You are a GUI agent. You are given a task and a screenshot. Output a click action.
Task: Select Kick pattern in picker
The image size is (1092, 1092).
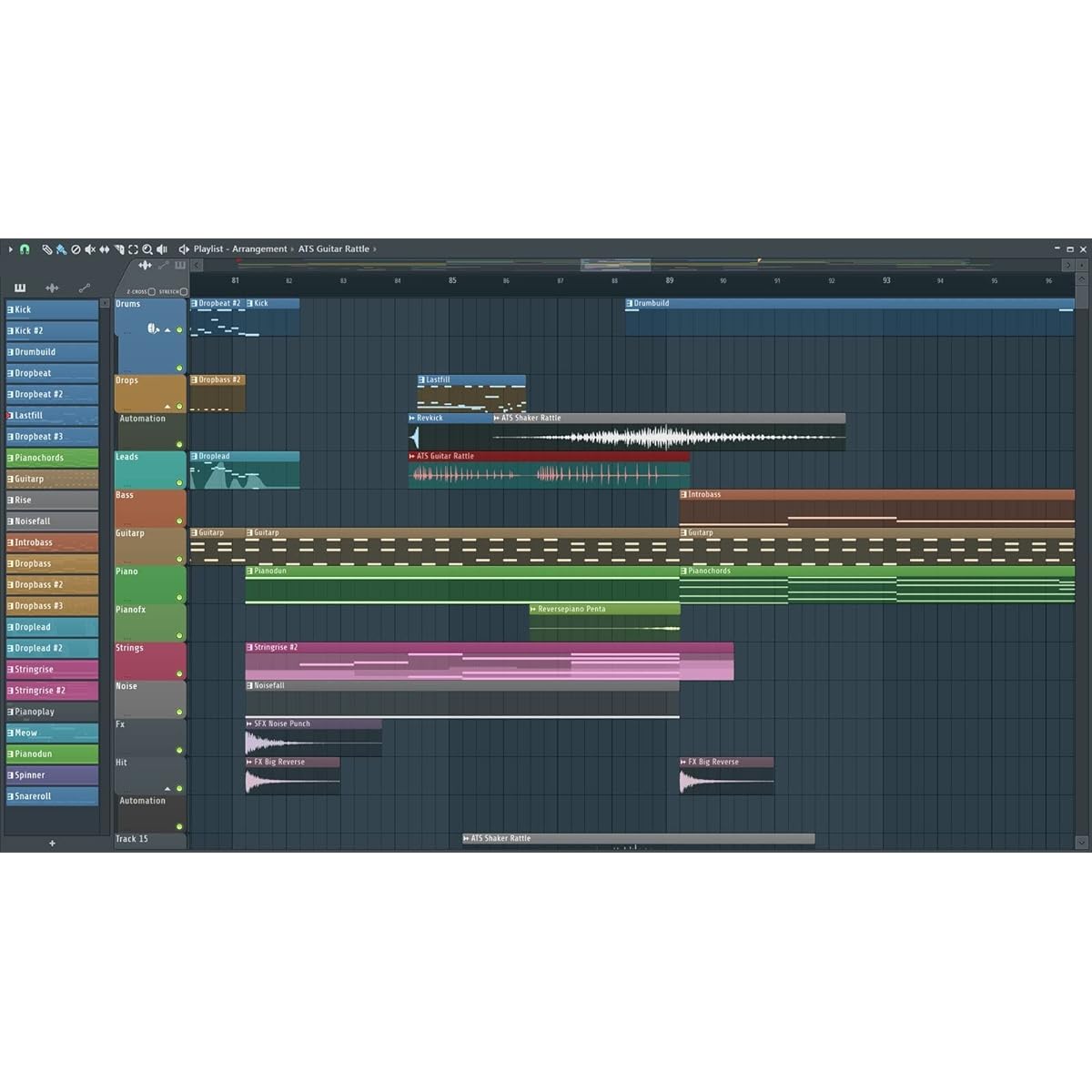tap(52, 309)
